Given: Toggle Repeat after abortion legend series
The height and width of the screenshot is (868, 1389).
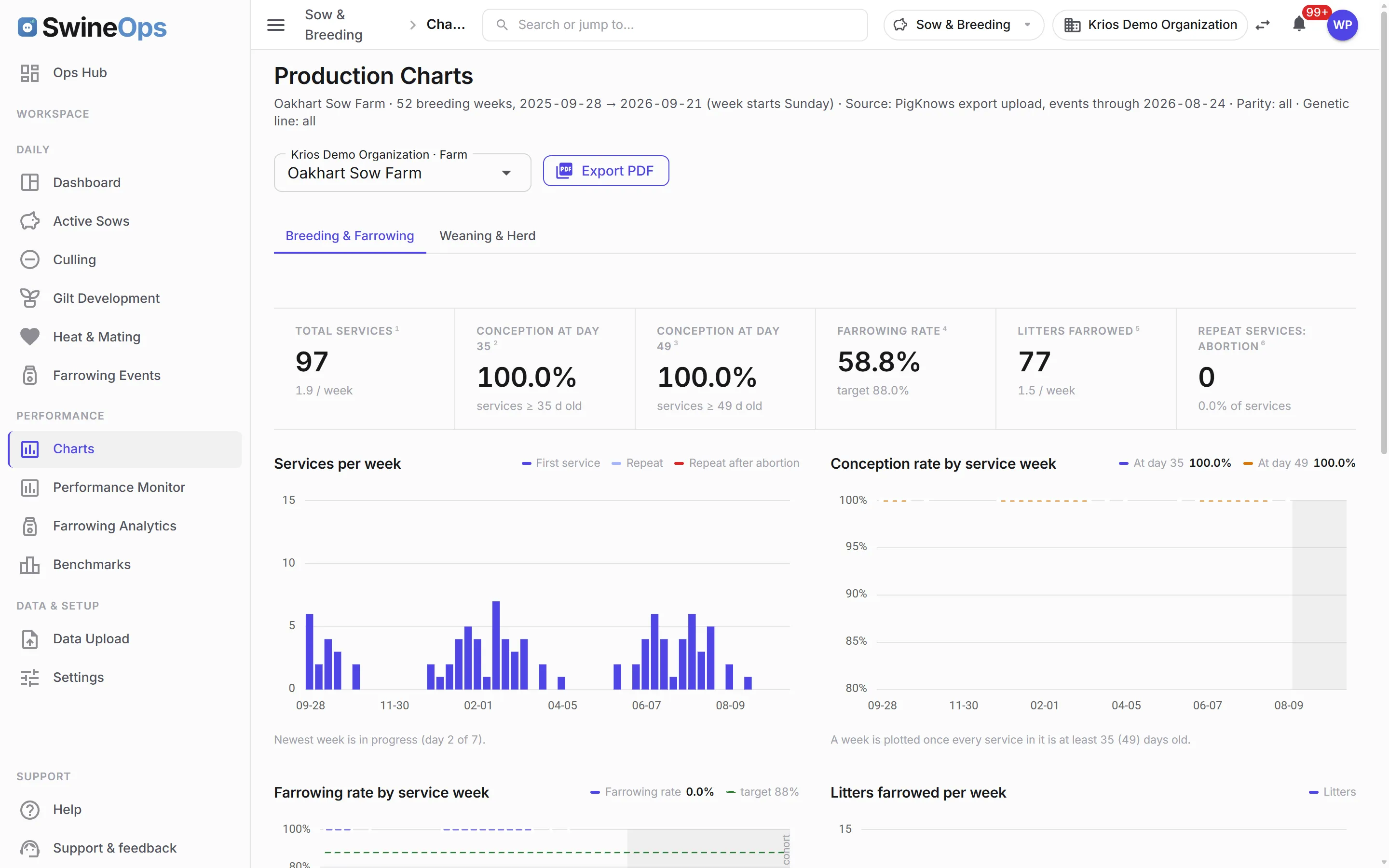Looking at the screenshot, I should [x=736, y=463].
